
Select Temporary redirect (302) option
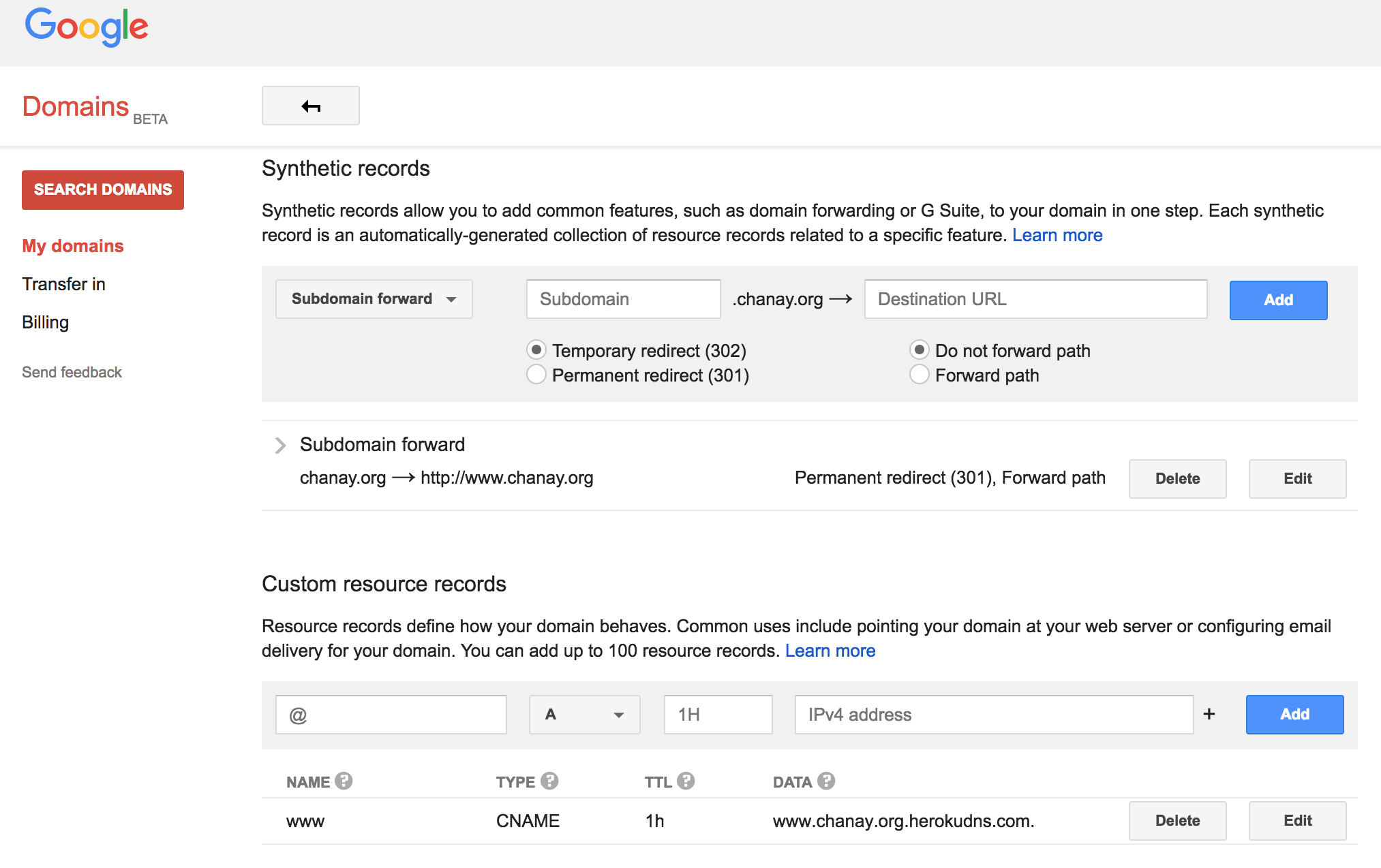pyautogui.click(x=536, y=350)
